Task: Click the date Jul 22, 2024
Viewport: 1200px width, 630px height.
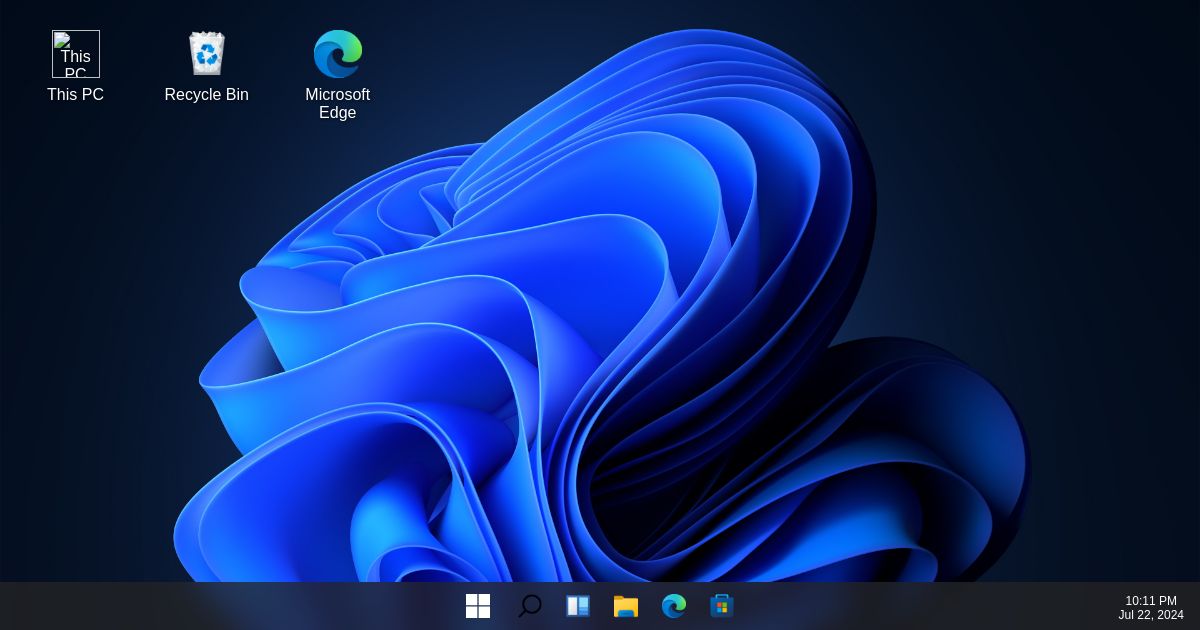Action: (1150, 614)
